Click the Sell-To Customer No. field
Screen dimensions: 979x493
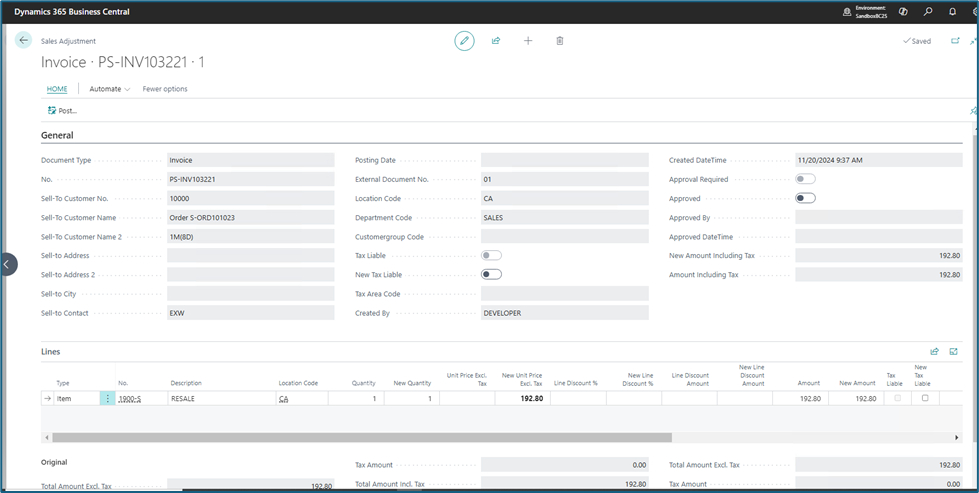[x=251, y=198]
